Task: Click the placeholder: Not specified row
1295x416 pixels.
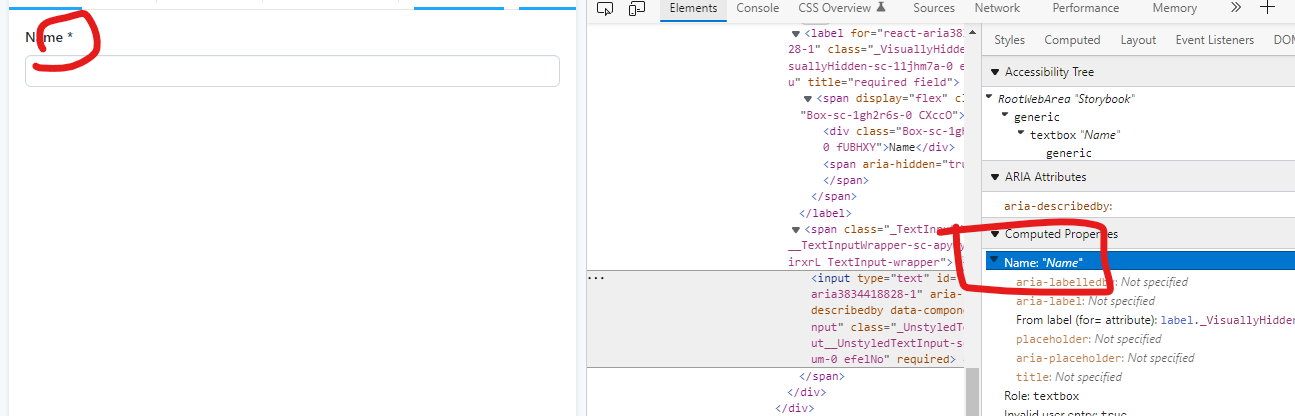Action: (1090, 339)
